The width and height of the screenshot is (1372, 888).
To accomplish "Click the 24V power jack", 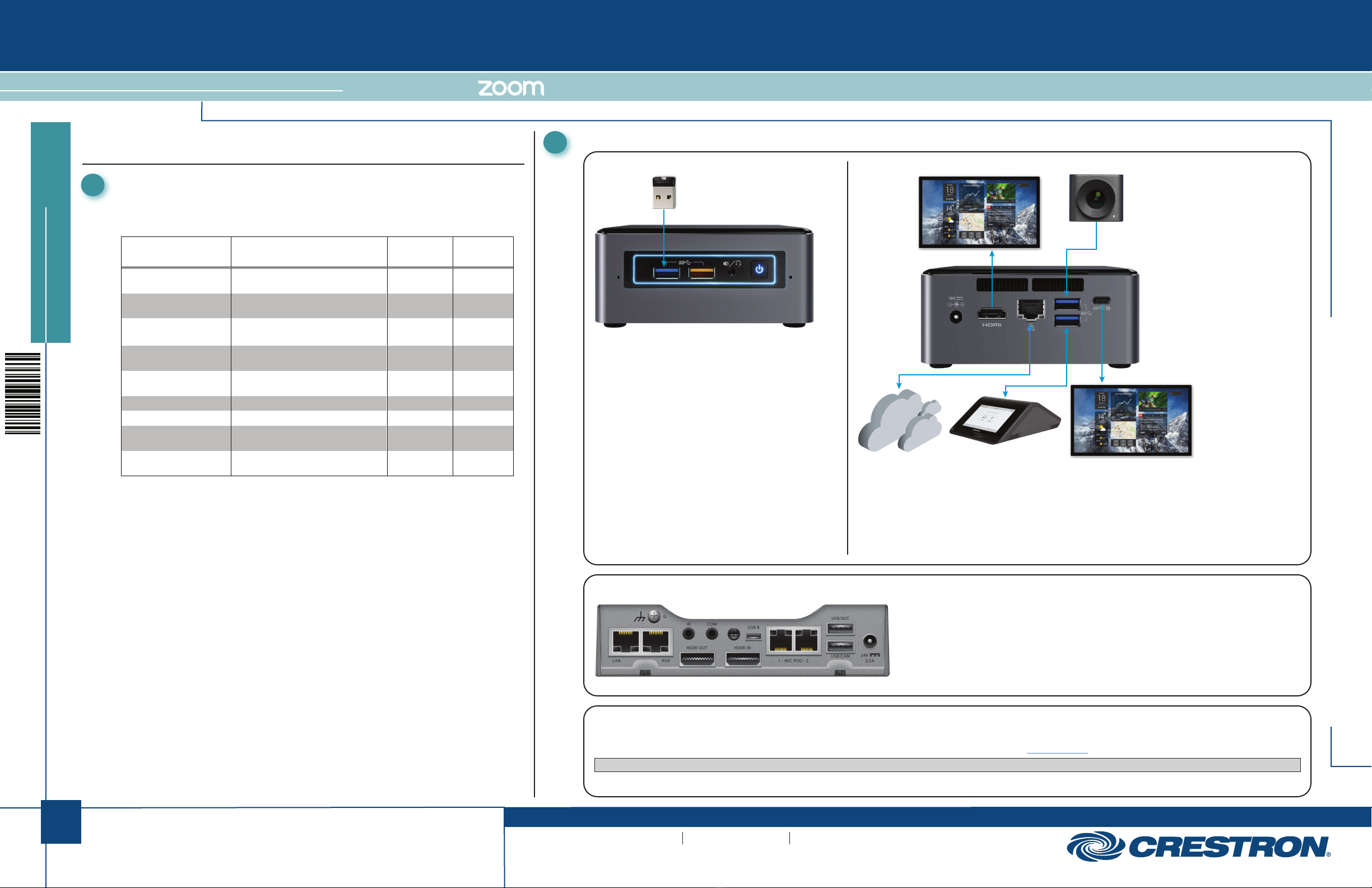I will pos(869,641).
